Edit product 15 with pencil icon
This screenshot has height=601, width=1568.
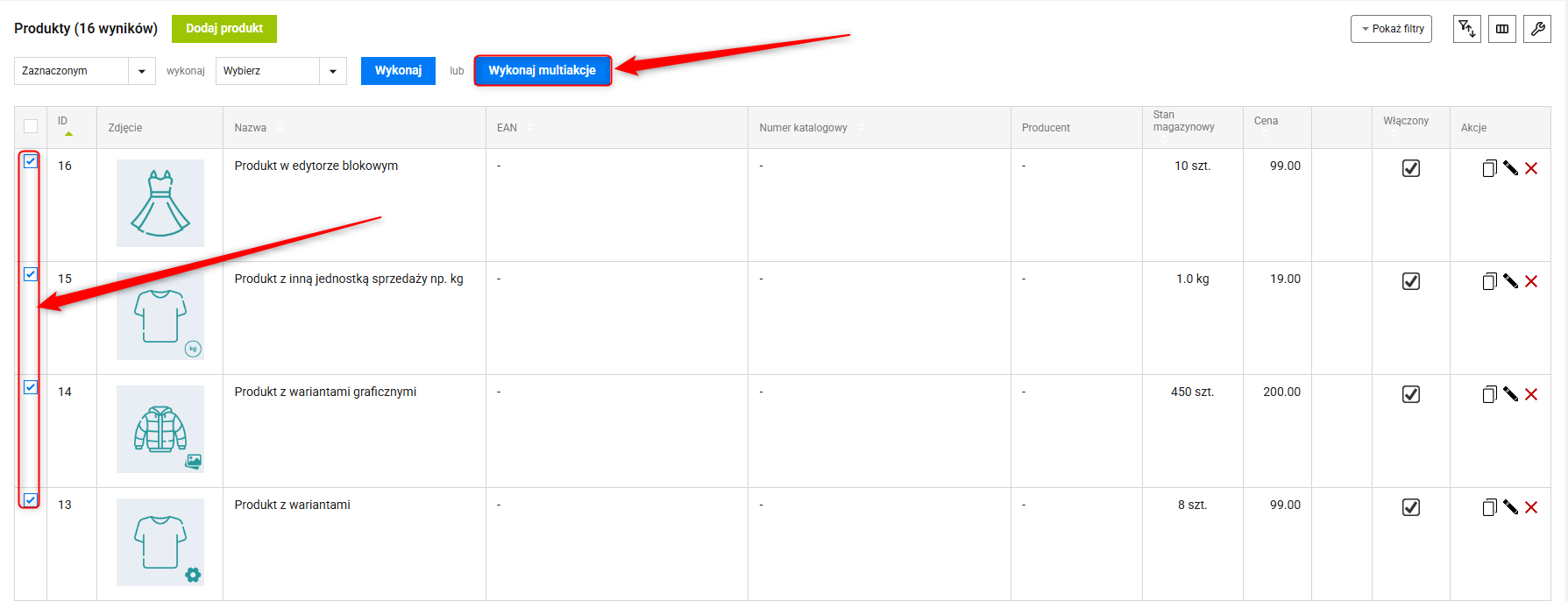click(x=1510, y=281)
